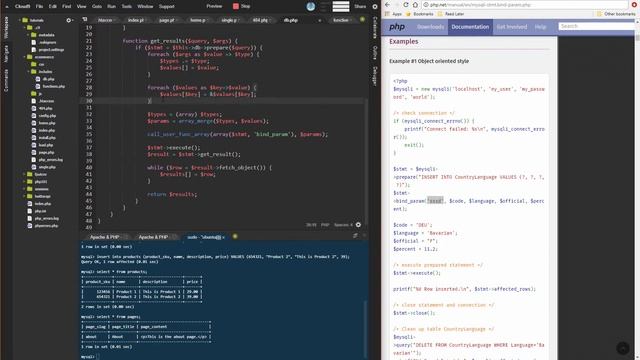This screenshot has height=360, width=640.
Task: Open the Downloads page on php.net
Action: [x=430, y=27]
